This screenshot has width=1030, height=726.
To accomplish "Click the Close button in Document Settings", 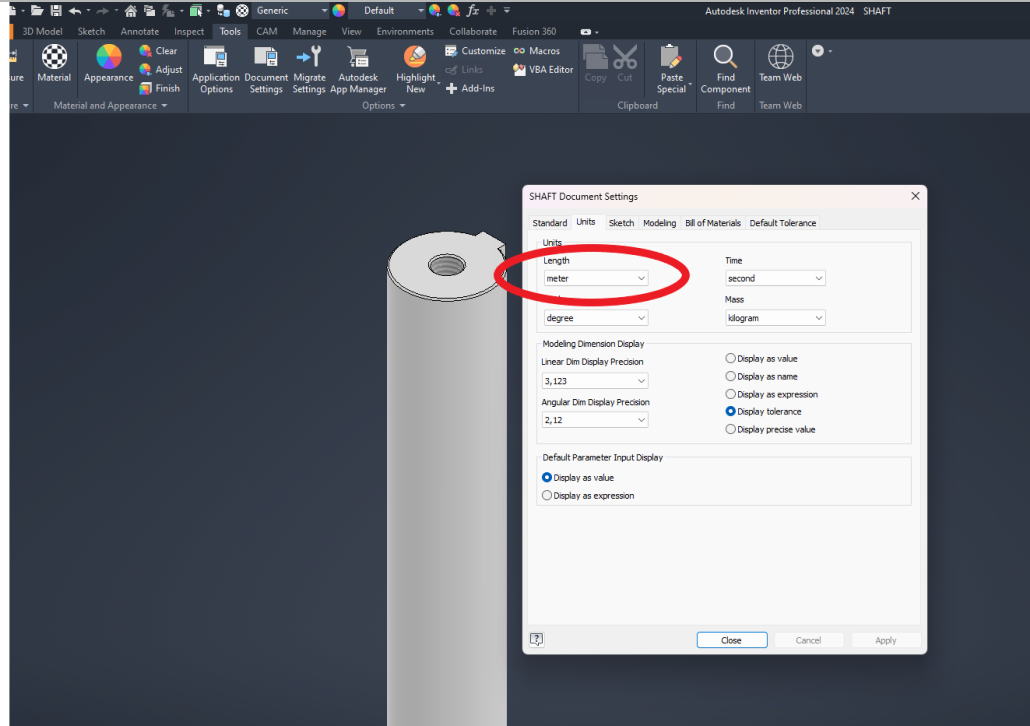I will pos(732,640).
